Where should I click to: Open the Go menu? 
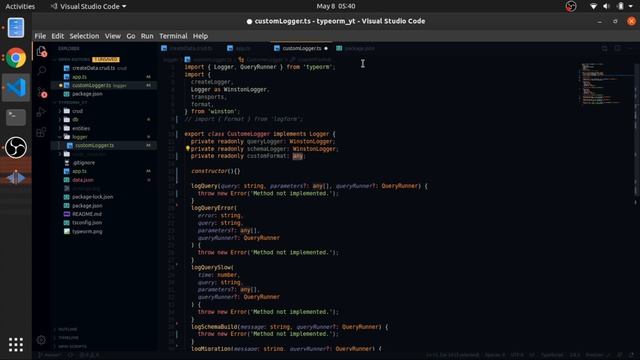[x=131, y=36]
